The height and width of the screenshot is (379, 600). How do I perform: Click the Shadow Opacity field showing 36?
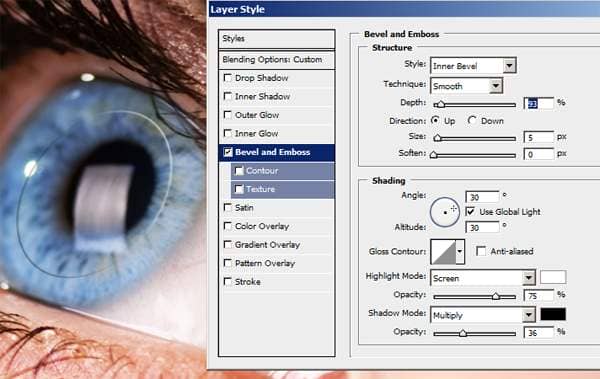(x=539, y=333)
